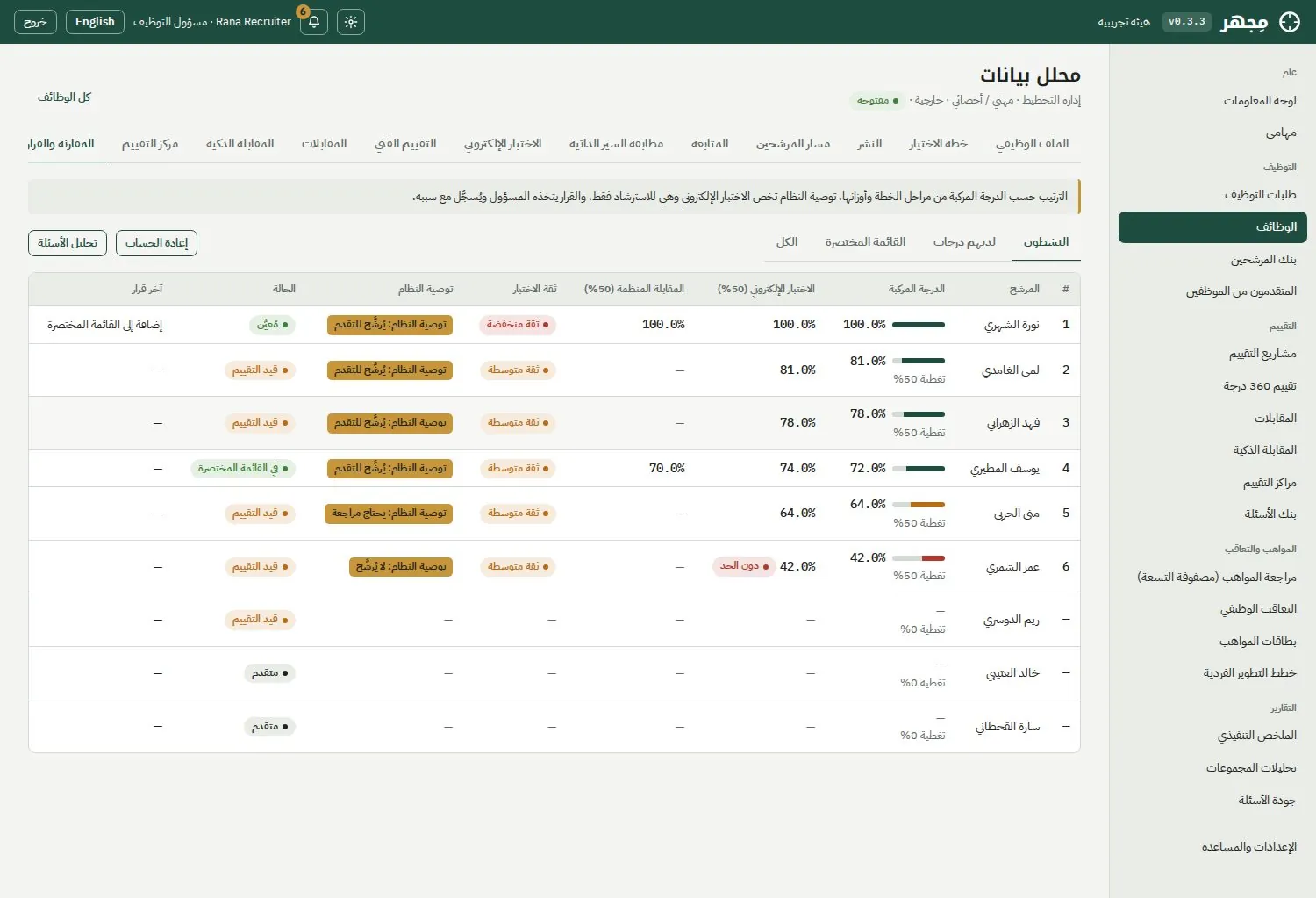Viewport: 1316px width, 898px height.
Task: Switch to the خطة الاختيار tab
Action: 938,144
